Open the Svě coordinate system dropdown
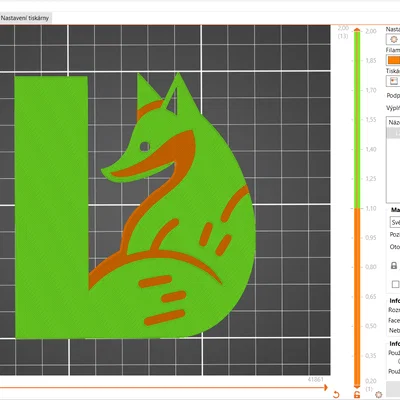Screen dimensions: 400x400 pyautogui.click(x=395, y=222)
